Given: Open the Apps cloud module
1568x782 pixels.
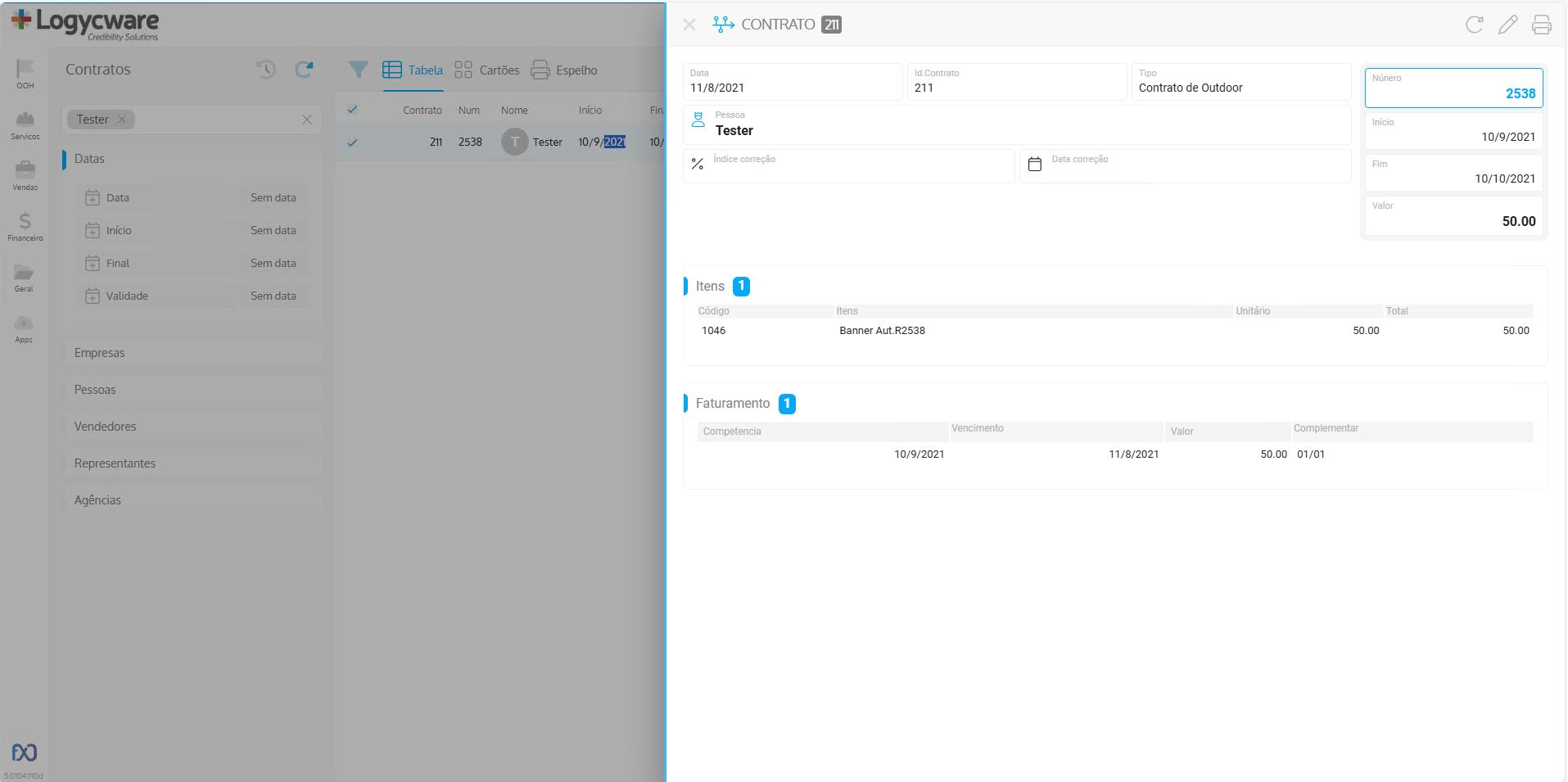Looking at the screenshot, I should [x=25, y=328].
